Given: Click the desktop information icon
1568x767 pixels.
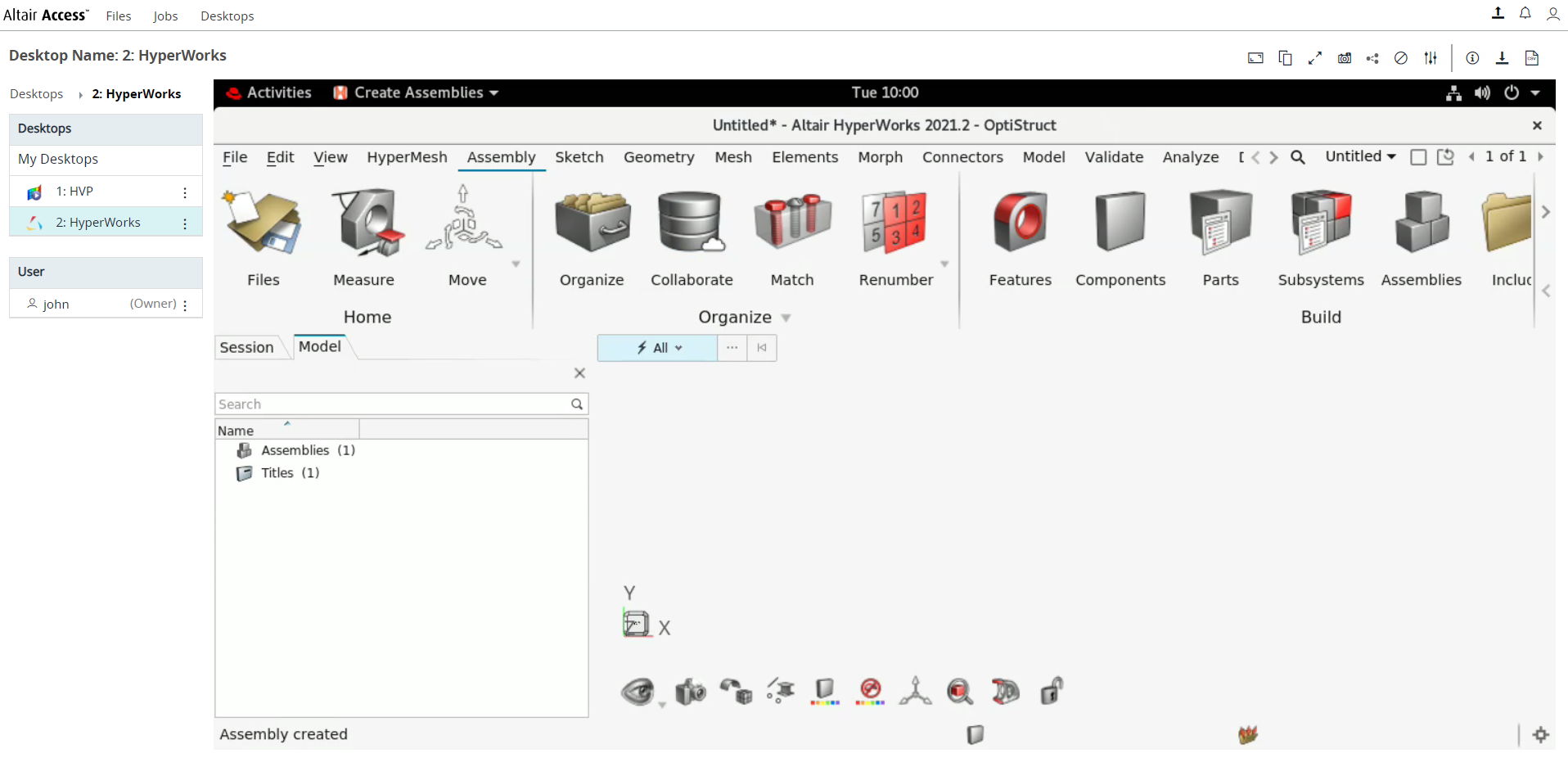Looking at the screenshot, I should pos(1472,58).
